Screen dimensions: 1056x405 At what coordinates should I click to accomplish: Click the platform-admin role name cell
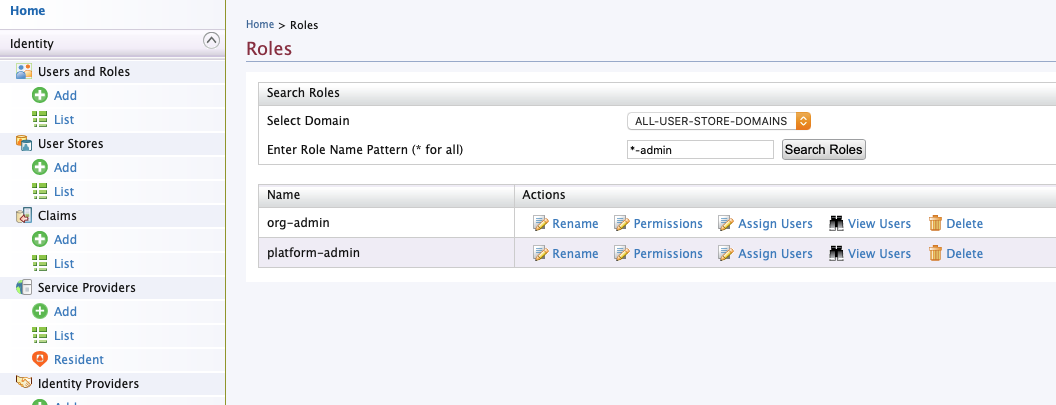tap(387, 253)
